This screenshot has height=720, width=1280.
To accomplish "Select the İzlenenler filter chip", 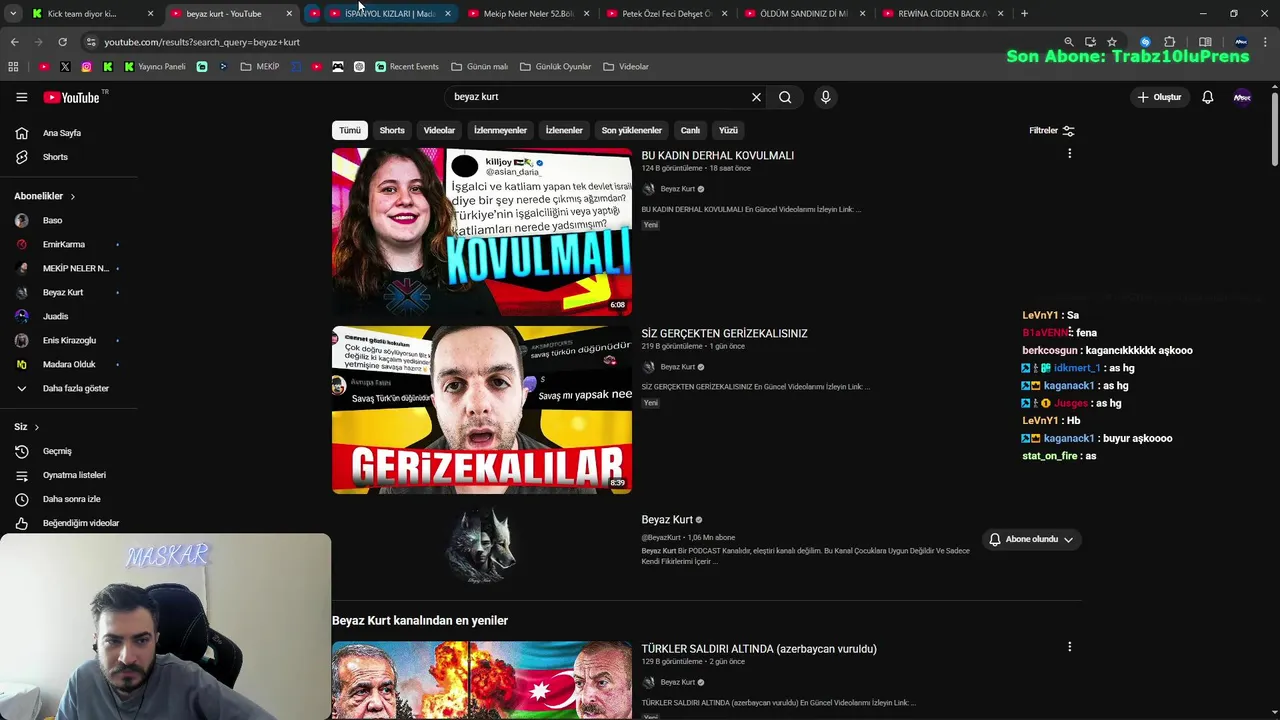I will click(x=564, y=130).
